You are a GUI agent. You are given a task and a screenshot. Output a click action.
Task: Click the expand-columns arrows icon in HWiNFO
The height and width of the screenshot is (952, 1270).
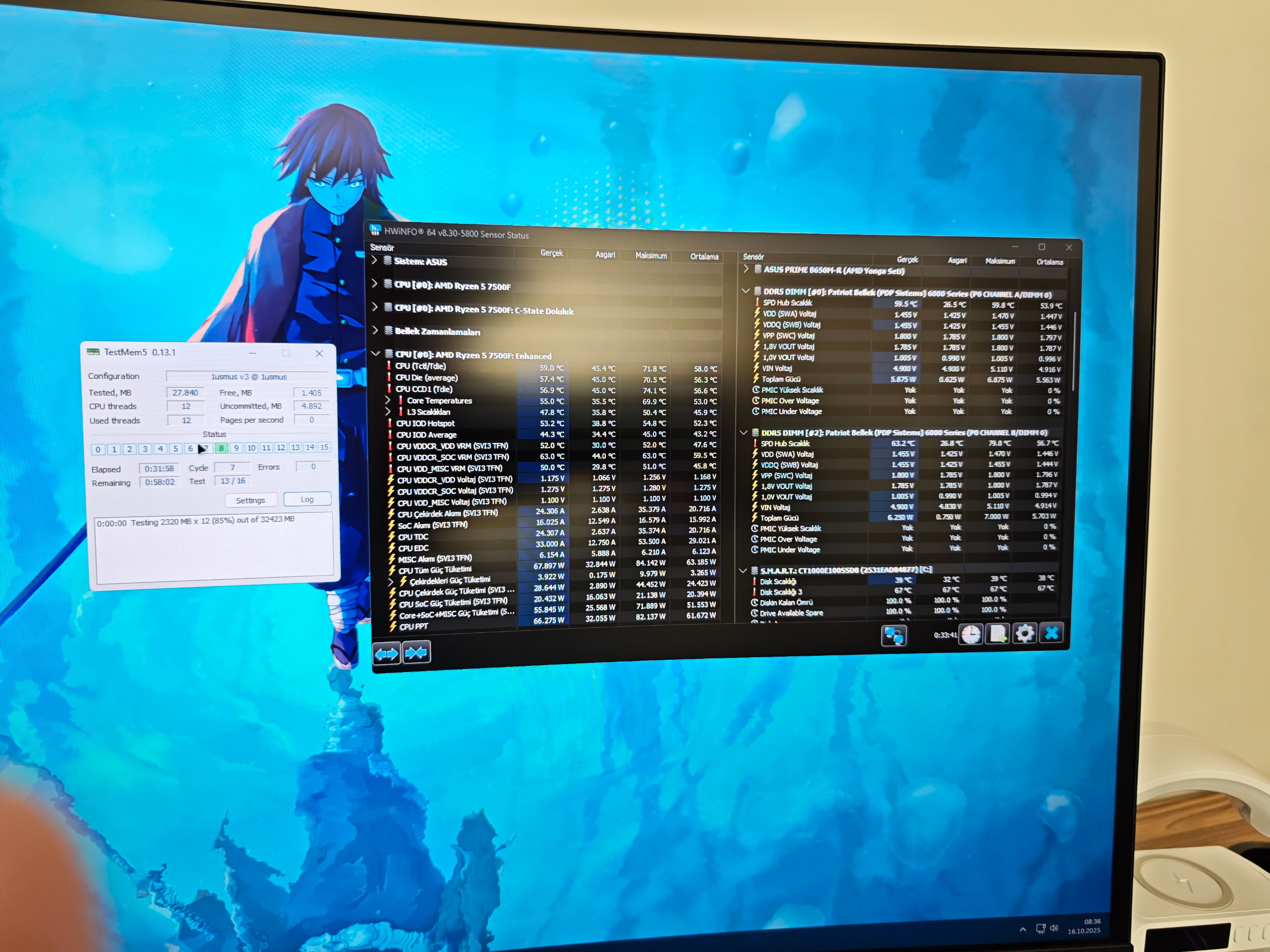point(386,654)
